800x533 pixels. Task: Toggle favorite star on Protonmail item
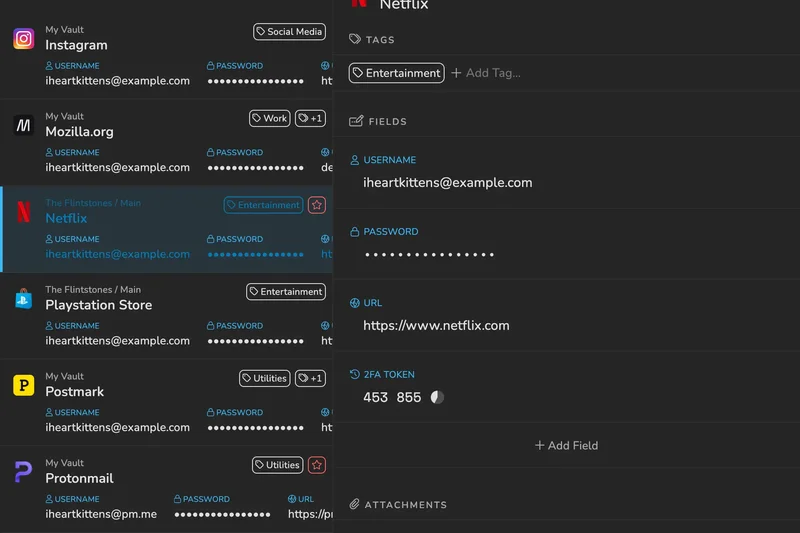[x=317, y=465]
